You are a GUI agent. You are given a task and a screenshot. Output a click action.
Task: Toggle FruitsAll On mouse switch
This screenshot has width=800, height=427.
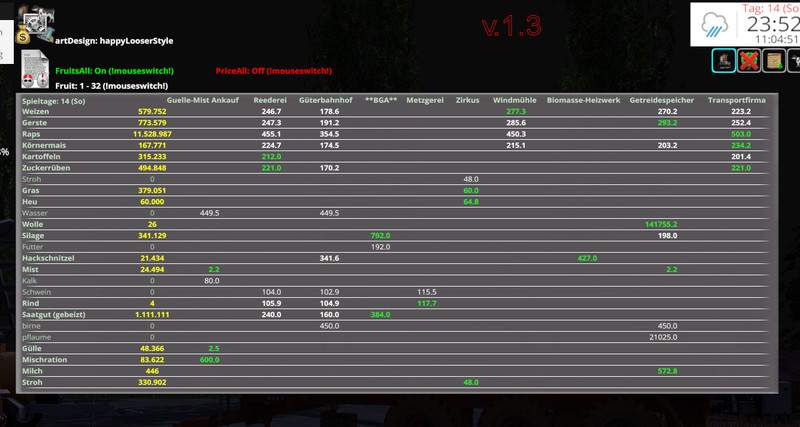click(x=114, y=71)
